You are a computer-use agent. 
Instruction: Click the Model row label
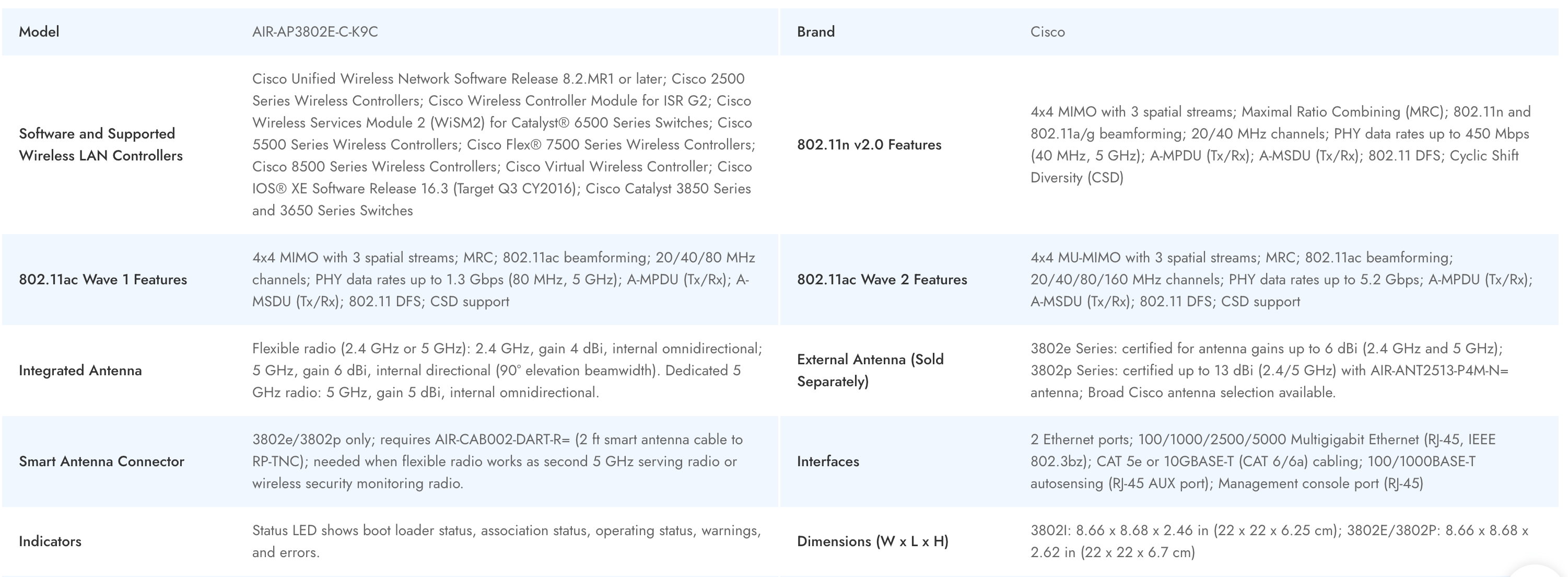(x=39, y=32)
